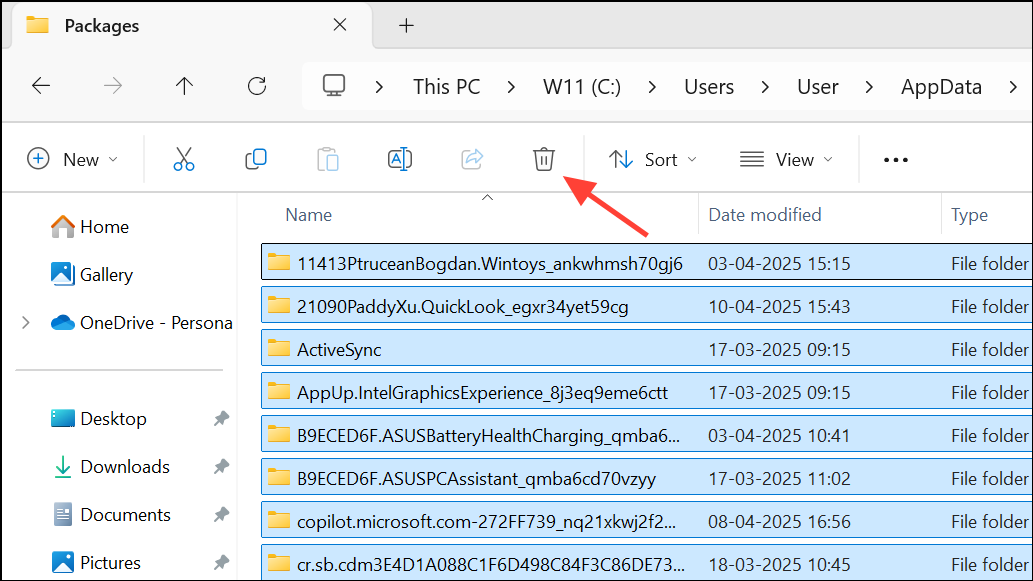Click the Copy icon in toolbar

coord(256,159)
